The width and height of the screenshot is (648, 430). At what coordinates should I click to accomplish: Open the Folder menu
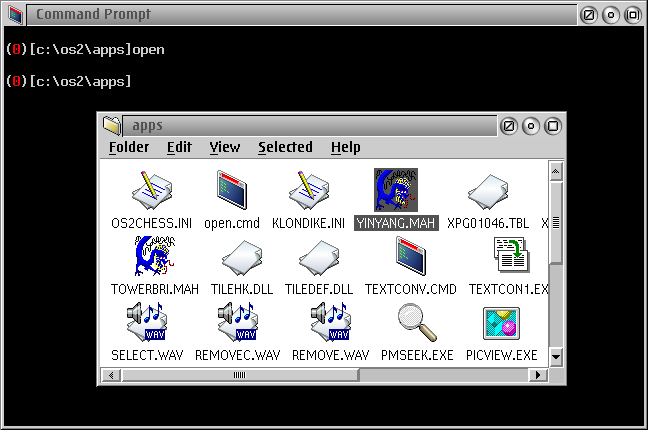click(129, 147)
